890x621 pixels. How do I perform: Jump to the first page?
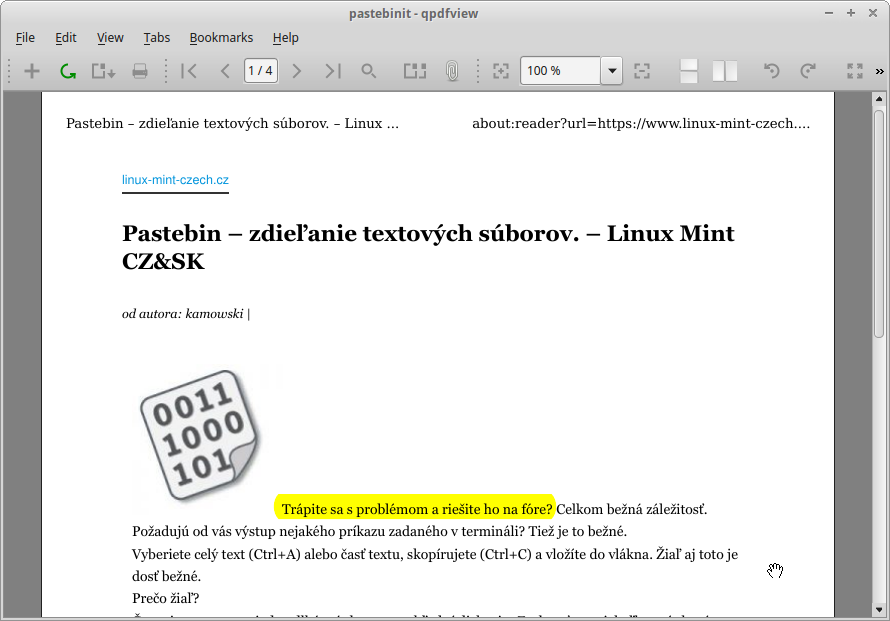(189, 71)
